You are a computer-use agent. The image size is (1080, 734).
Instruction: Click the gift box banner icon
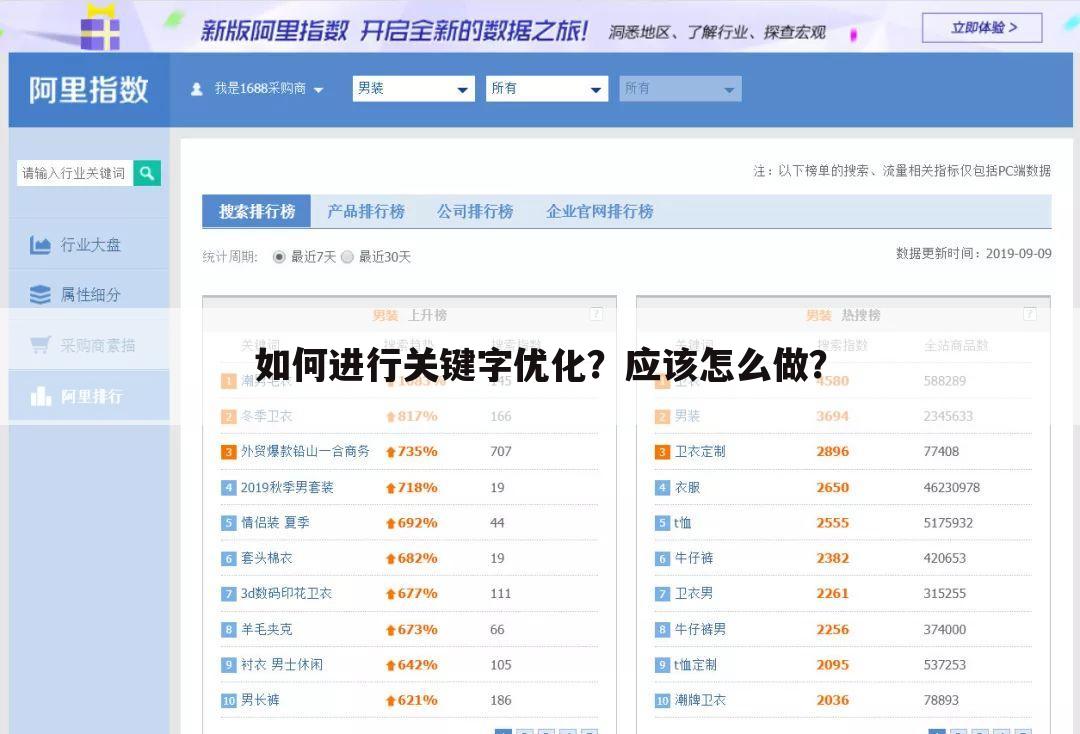pos(101,28)
